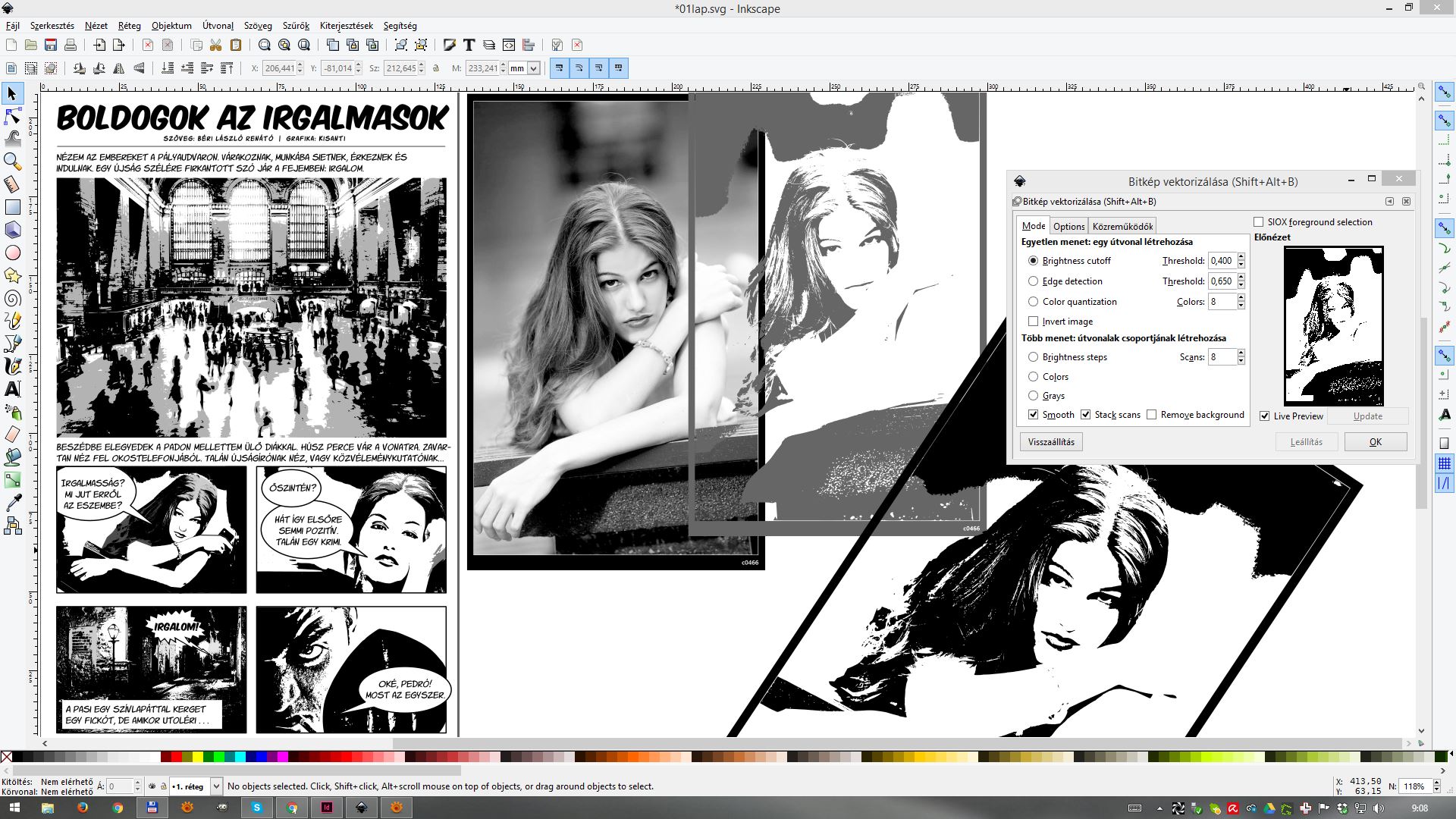Viewport: 1456px width, 819px height.
Task: Select the Gradient tool
Action: 12,480
